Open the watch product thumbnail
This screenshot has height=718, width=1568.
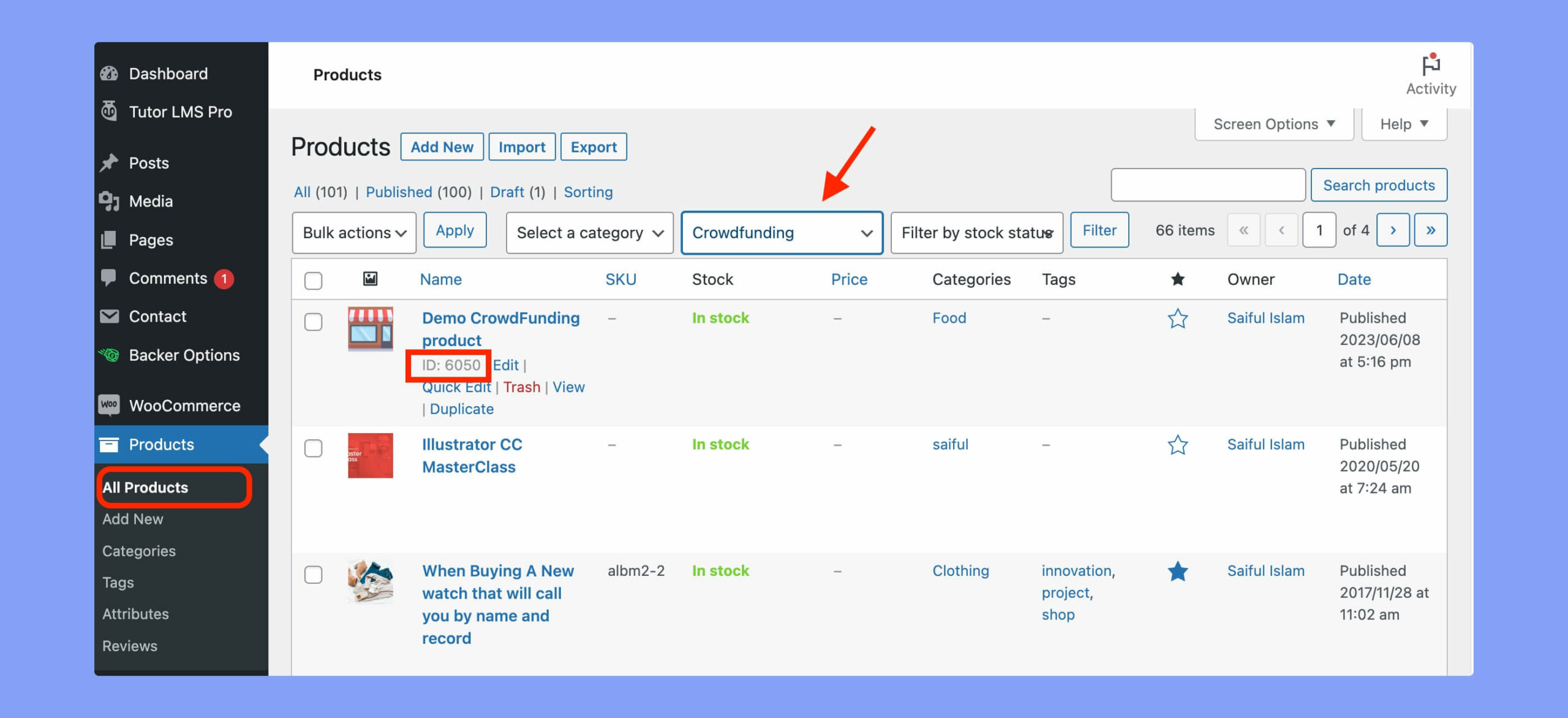pos(371,582)
